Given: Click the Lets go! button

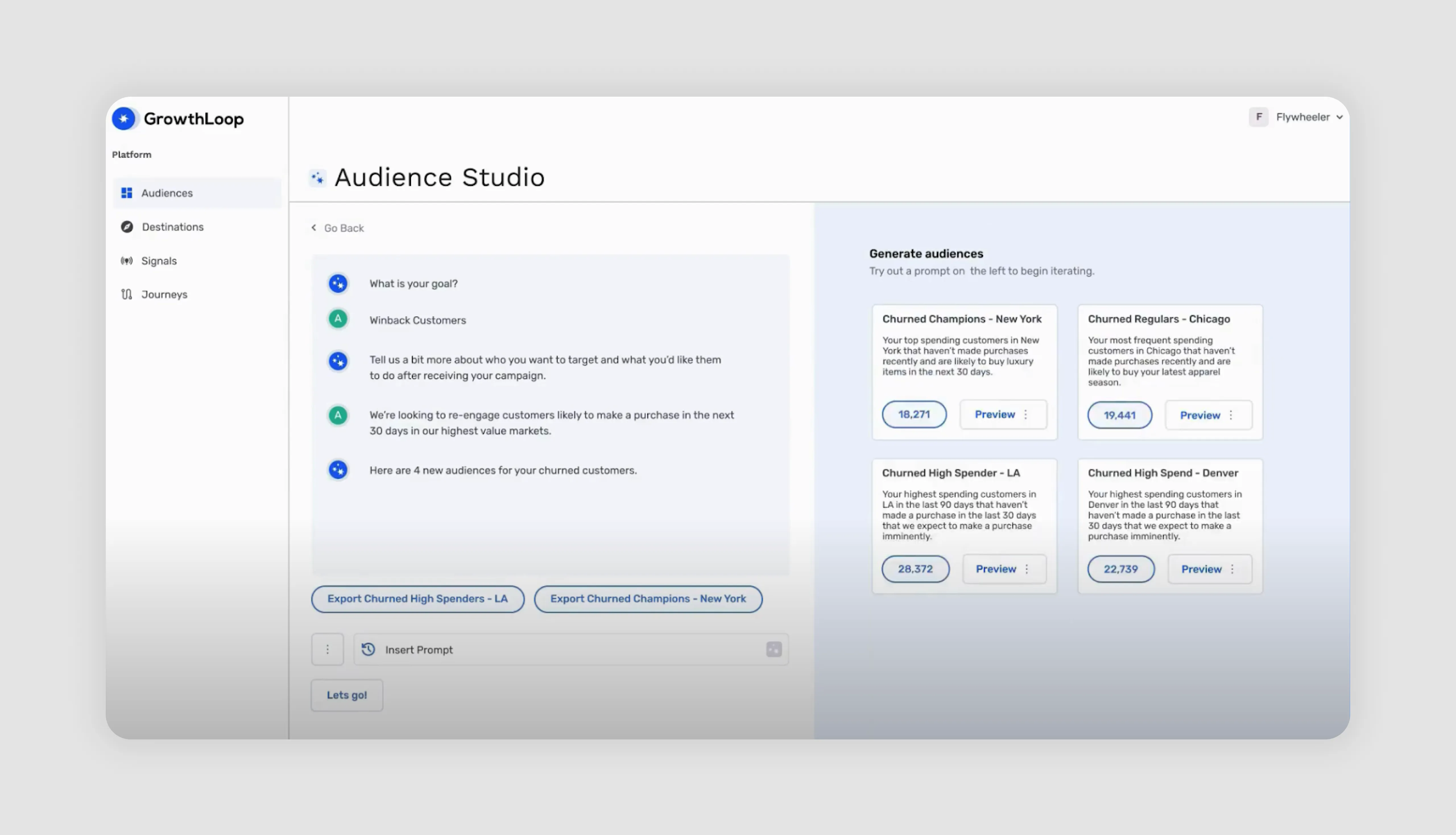Looking at the screenshot, I should [347, 695].
